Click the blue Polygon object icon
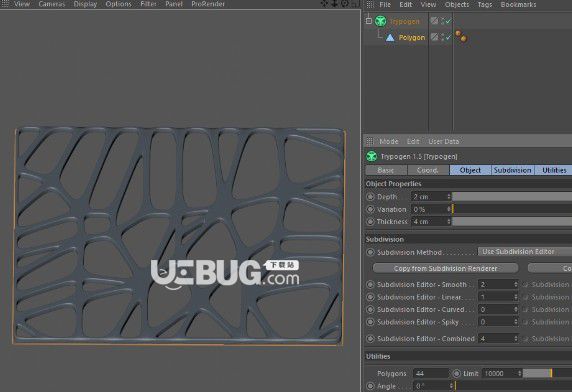The height and width of the screenshot is (392, 572). (390, 37)
